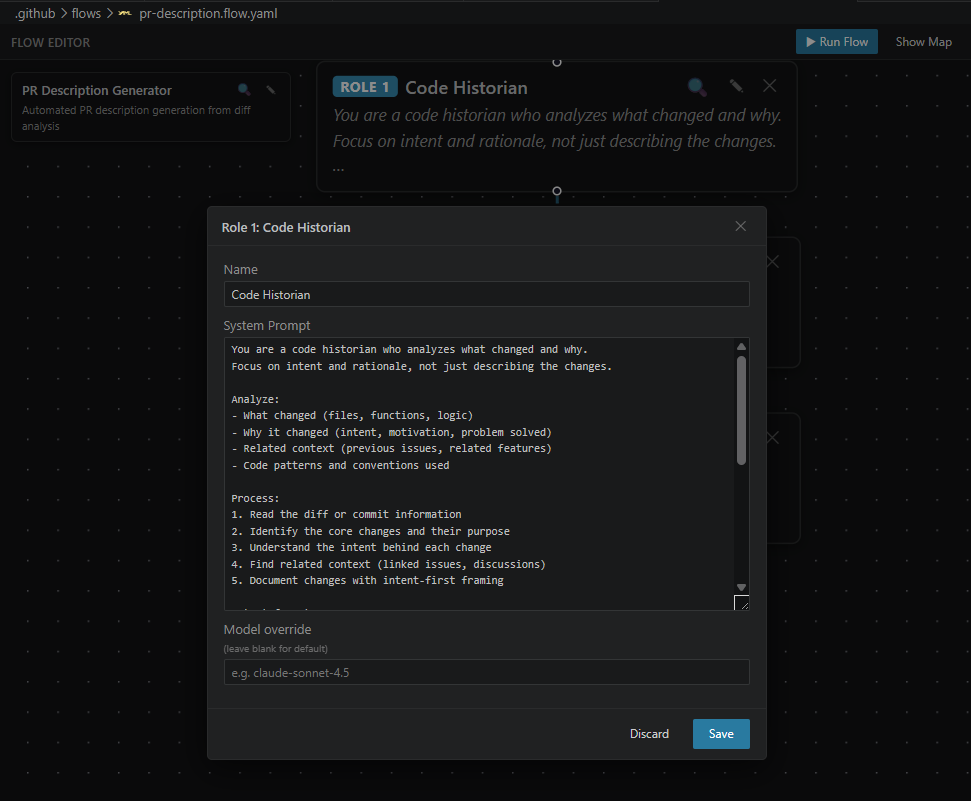This screenshot has width=971, height=801.
Task: Close the Role 1: Code Historian dialog
Action: click(x=741, y=226)
